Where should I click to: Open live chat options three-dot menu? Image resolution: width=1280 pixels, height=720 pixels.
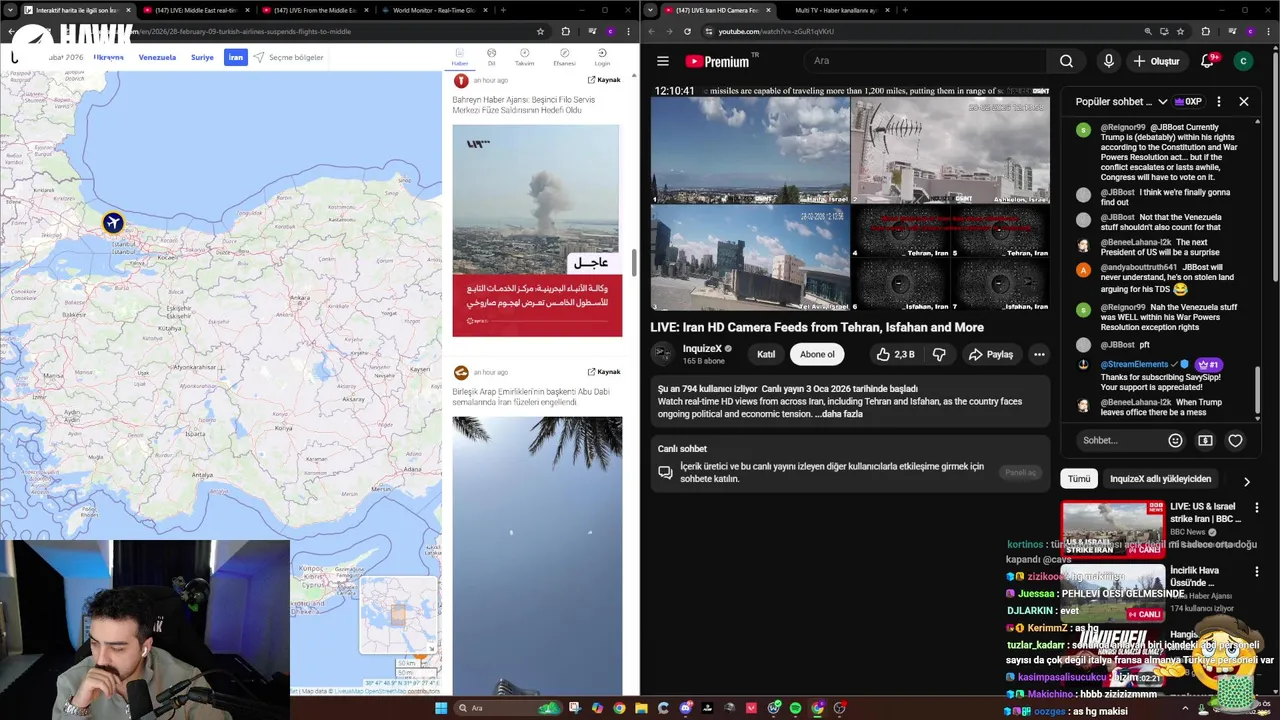[1218, 101]
